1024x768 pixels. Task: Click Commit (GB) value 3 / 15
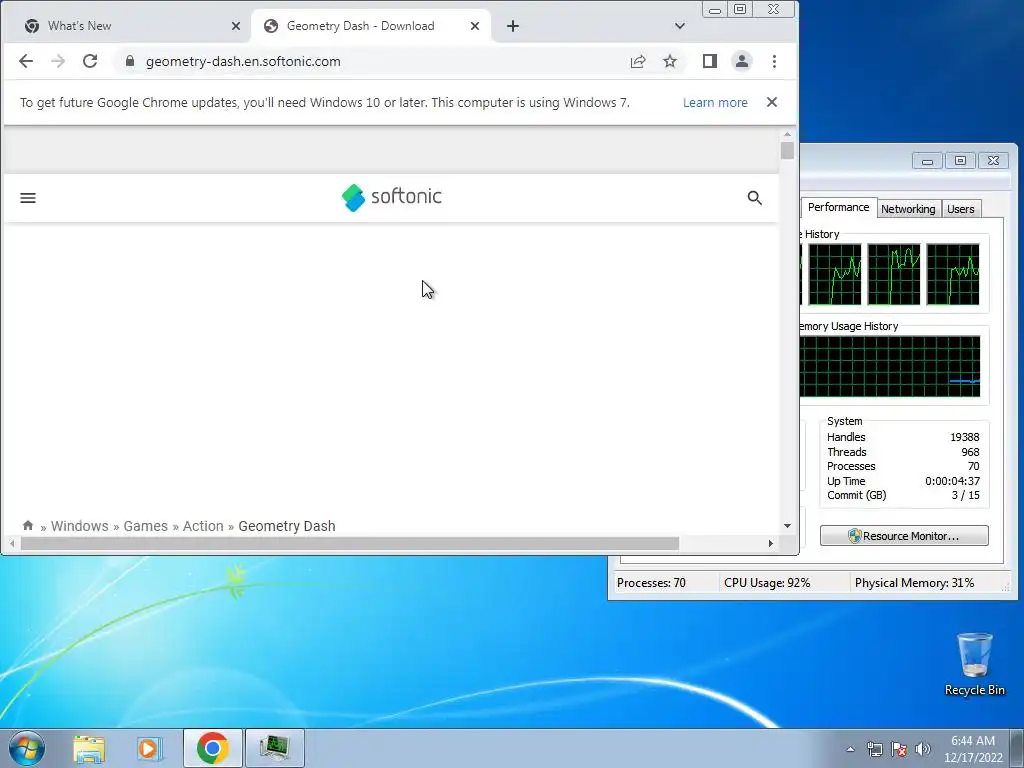pyautogui.click(x=965, y=496)
